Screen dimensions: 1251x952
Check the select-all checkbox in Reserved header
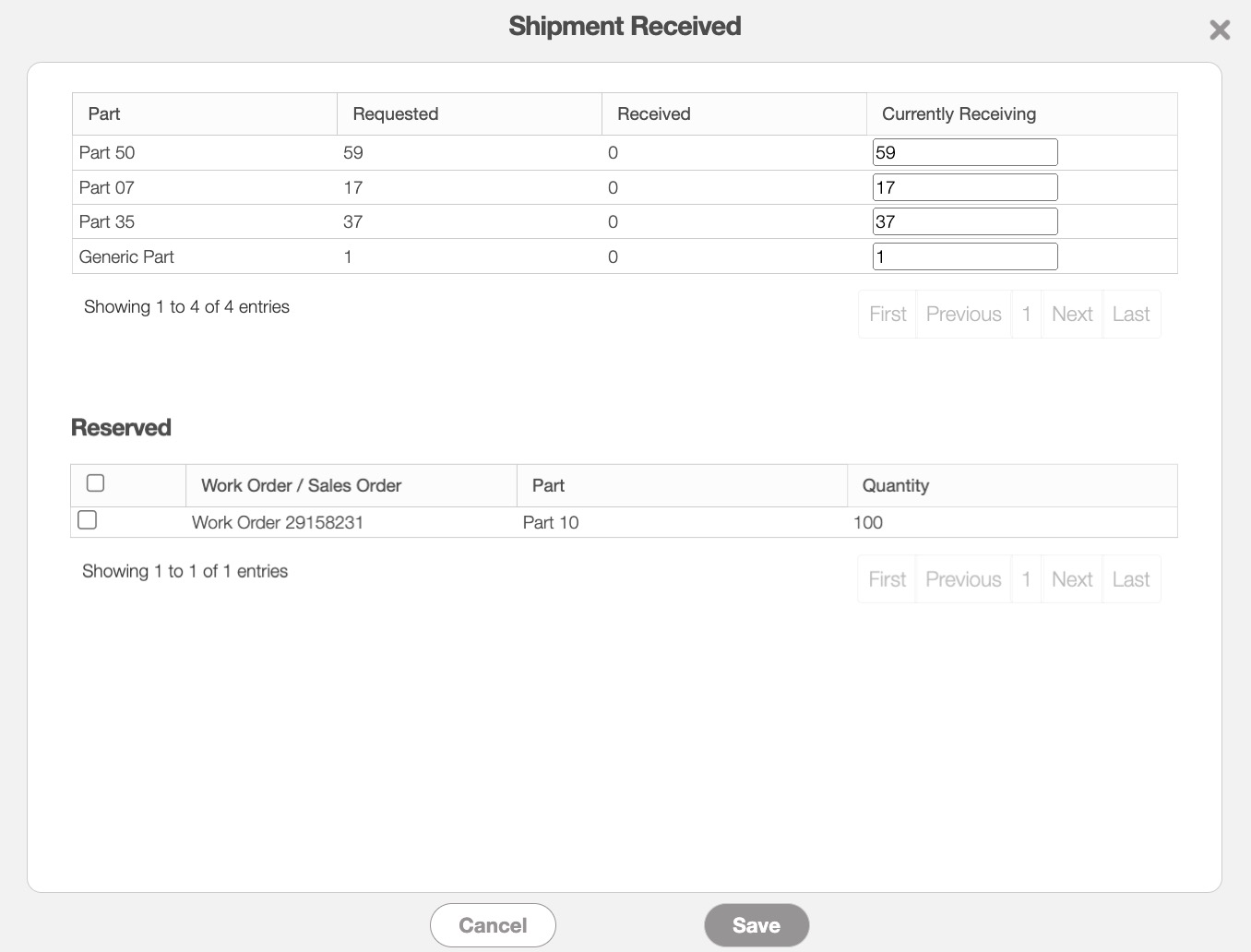pos(95,483)
